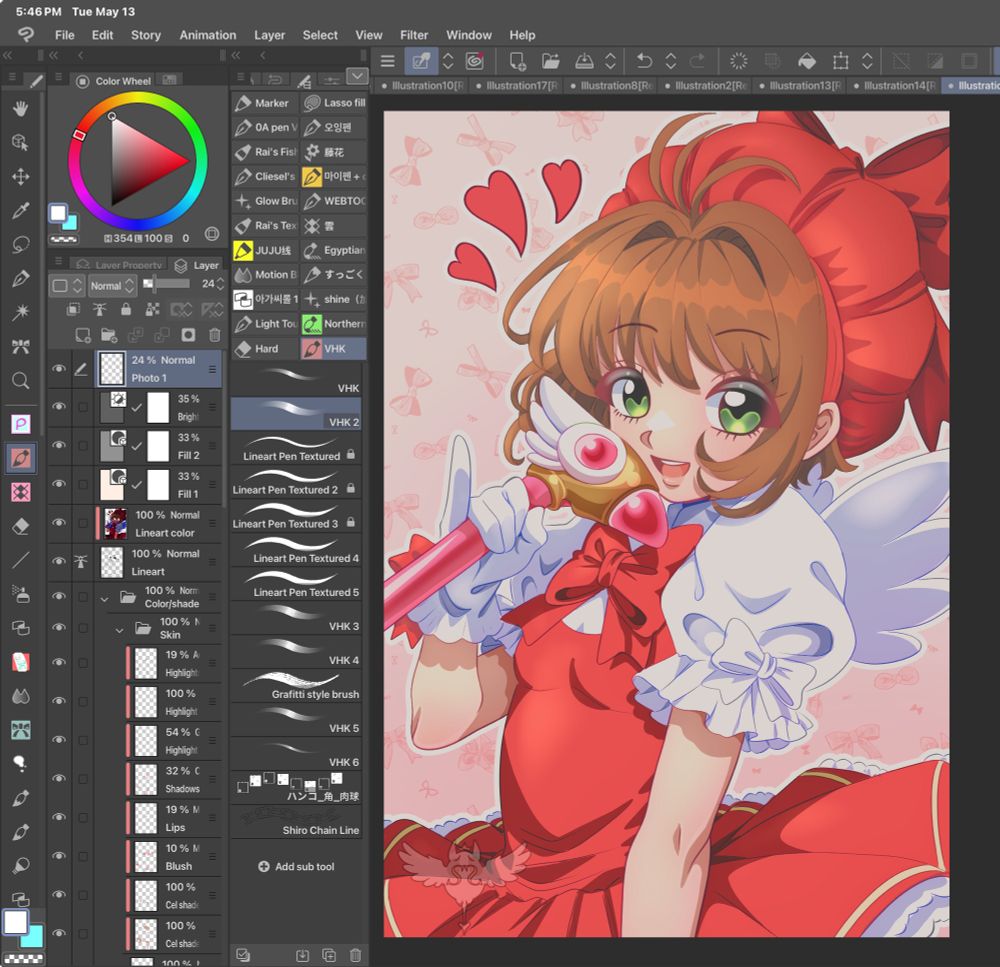Viewport: 1000px width, 967px height.
Task: Select the Move layer tool
Action: (x=20, y=176)
